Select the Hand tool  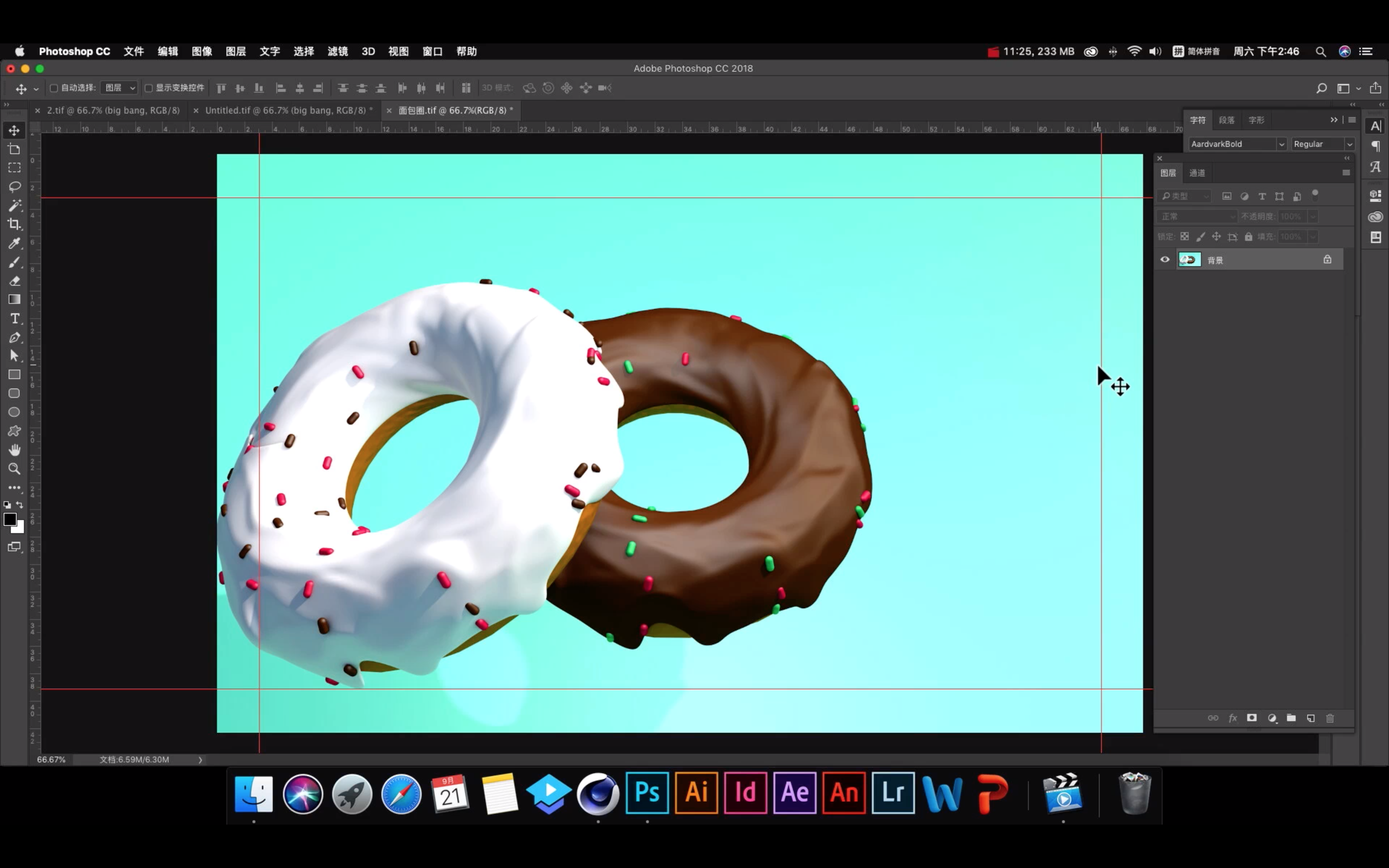[14, 450]
